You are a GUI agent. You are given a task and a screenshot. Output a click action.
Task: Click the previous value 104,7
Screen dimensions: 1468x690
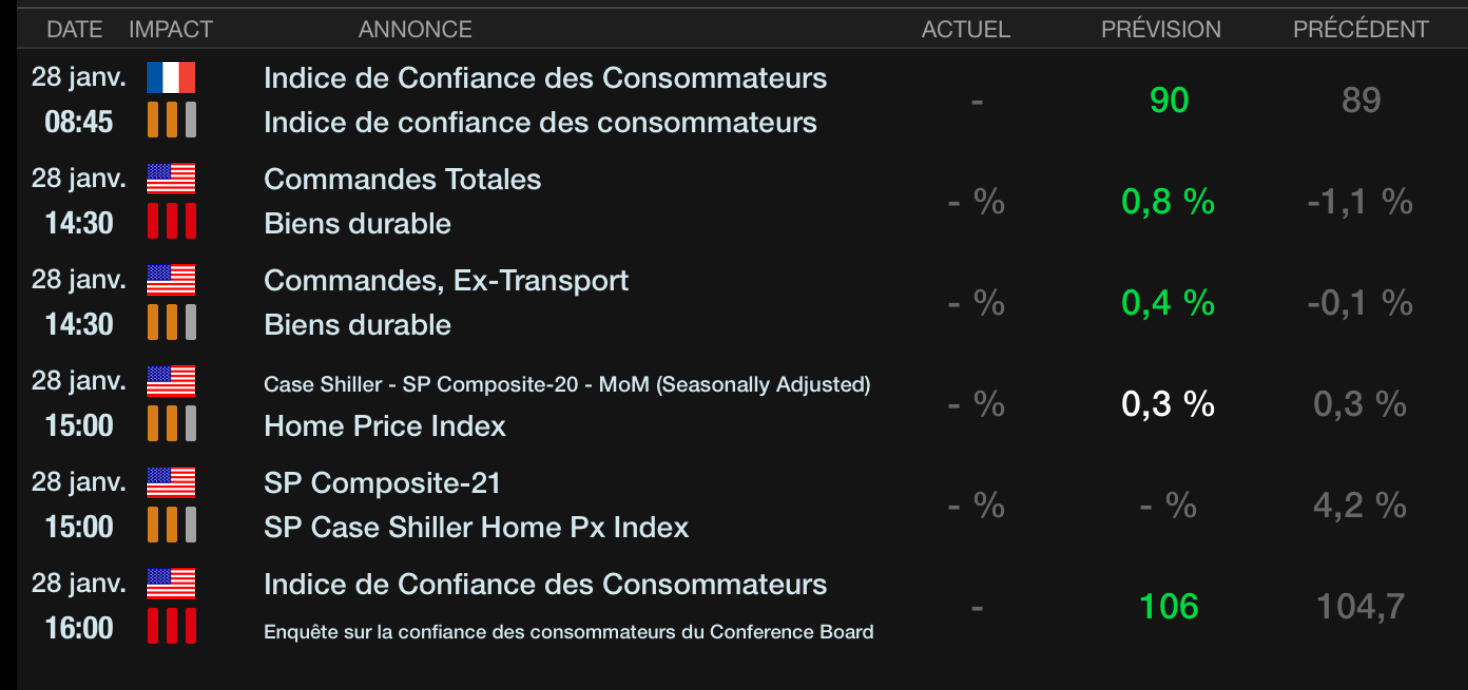click(x=1360, y=606)
